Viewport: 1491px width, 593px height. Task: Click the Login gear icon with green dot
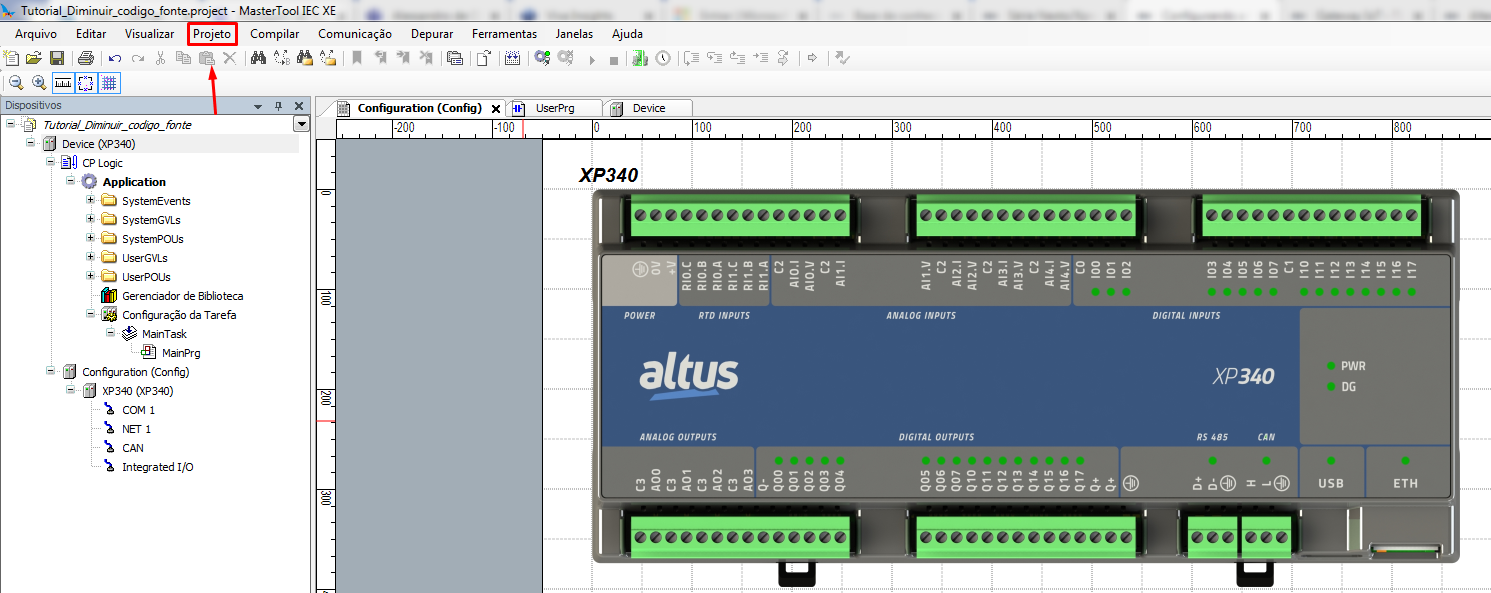coord(542,58)
